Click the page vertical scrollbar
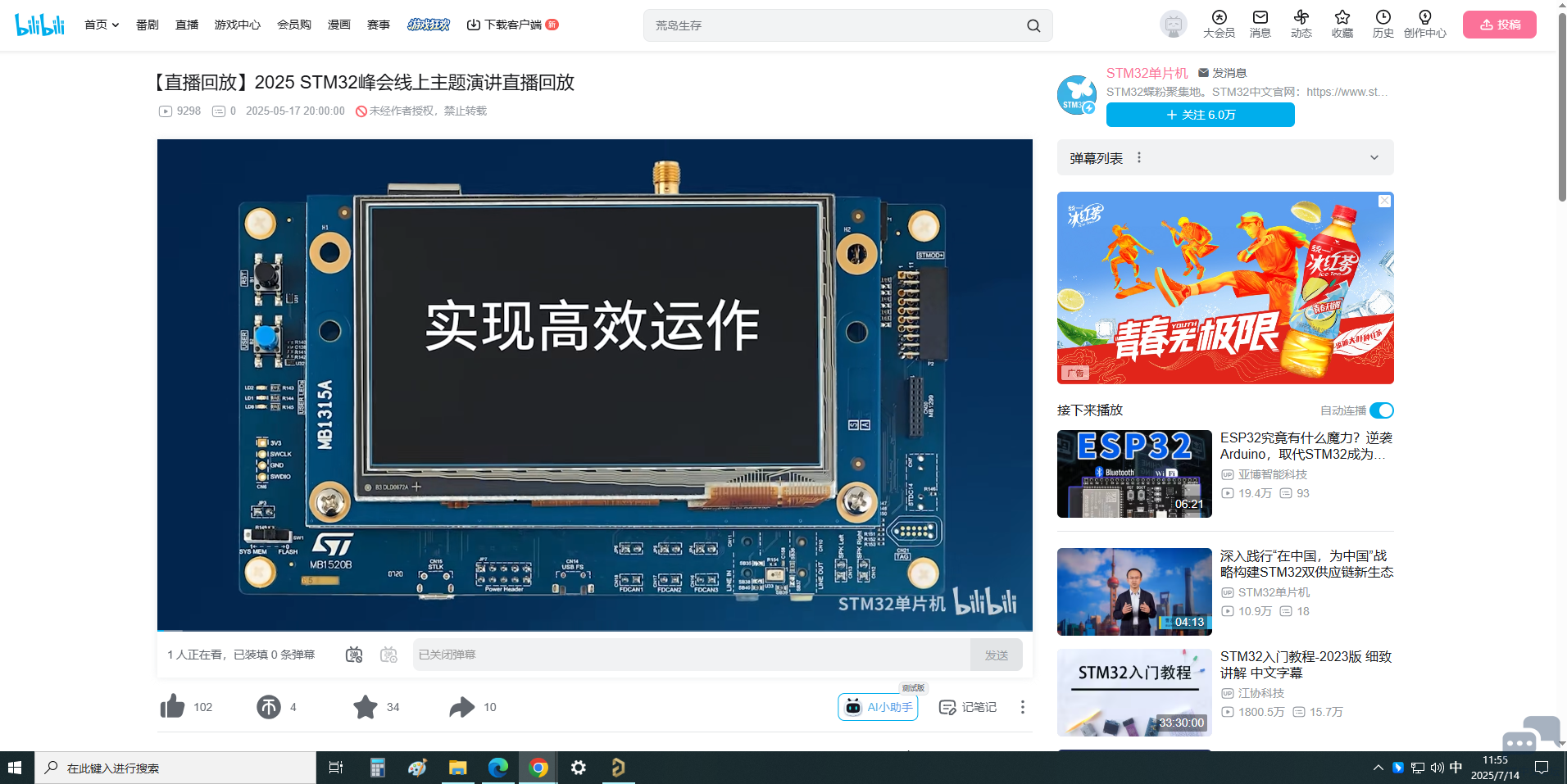 coord(1562,106)
